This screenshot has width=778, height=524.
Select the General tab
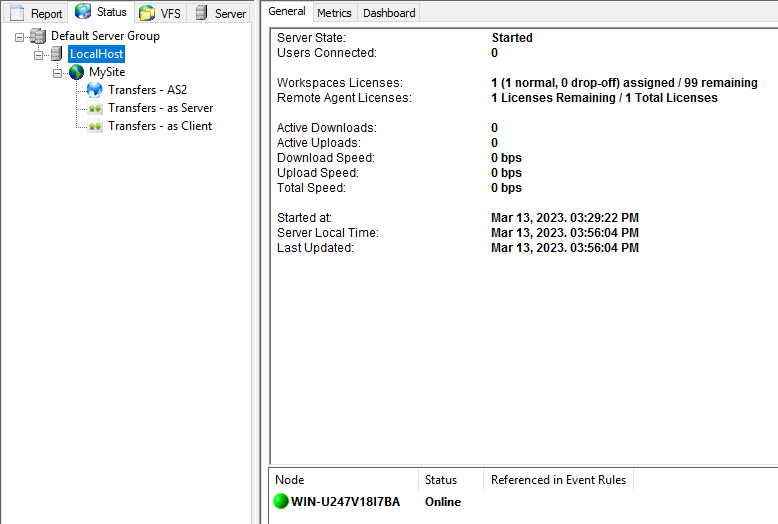click(288, 11)
